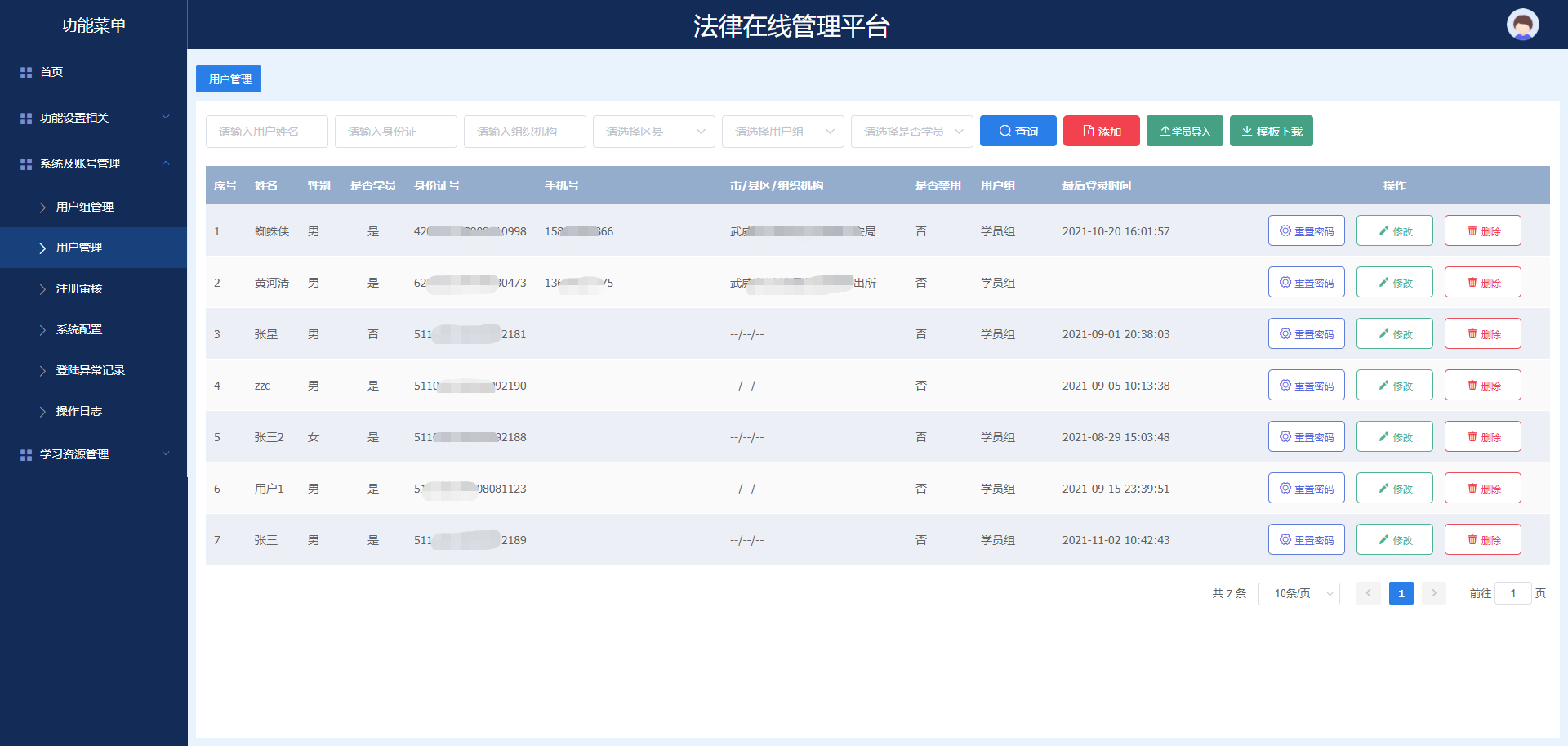Viewport: 1568px width, 746px height.
Task: Click the edit pencil icon for 张三2
Action: tap(1383, 437)
